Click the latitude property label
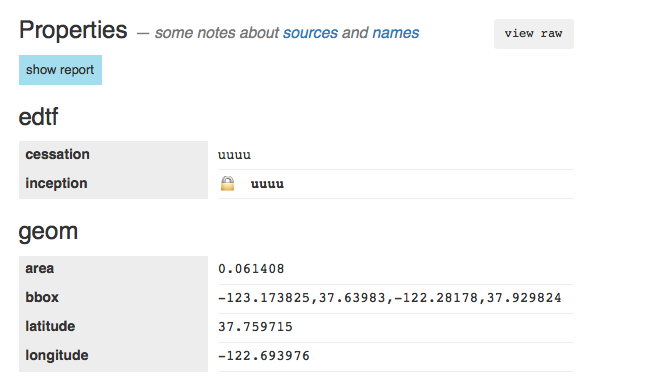Screen dimensions: 650x392 pyautogui.click(x=50, y=327)
